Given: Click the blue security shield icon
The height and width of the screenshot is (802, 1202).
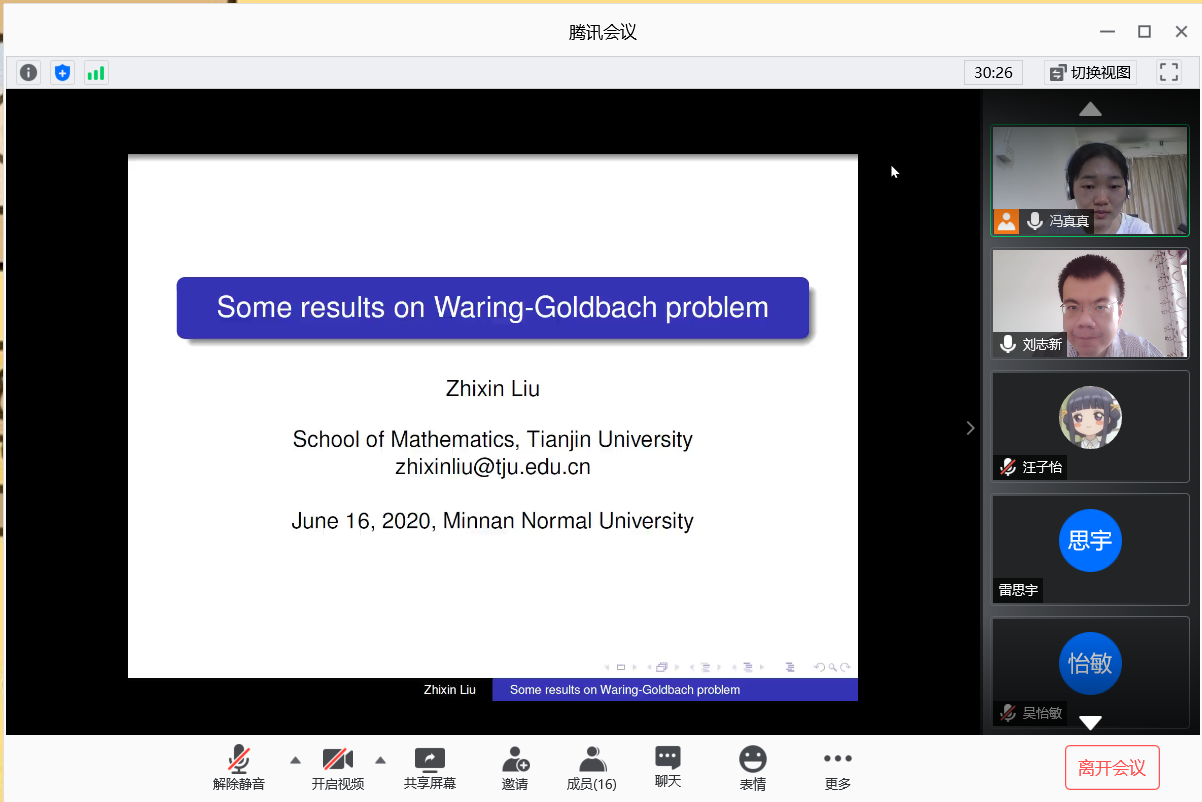Looking at the screenshot, I should 63,72.
